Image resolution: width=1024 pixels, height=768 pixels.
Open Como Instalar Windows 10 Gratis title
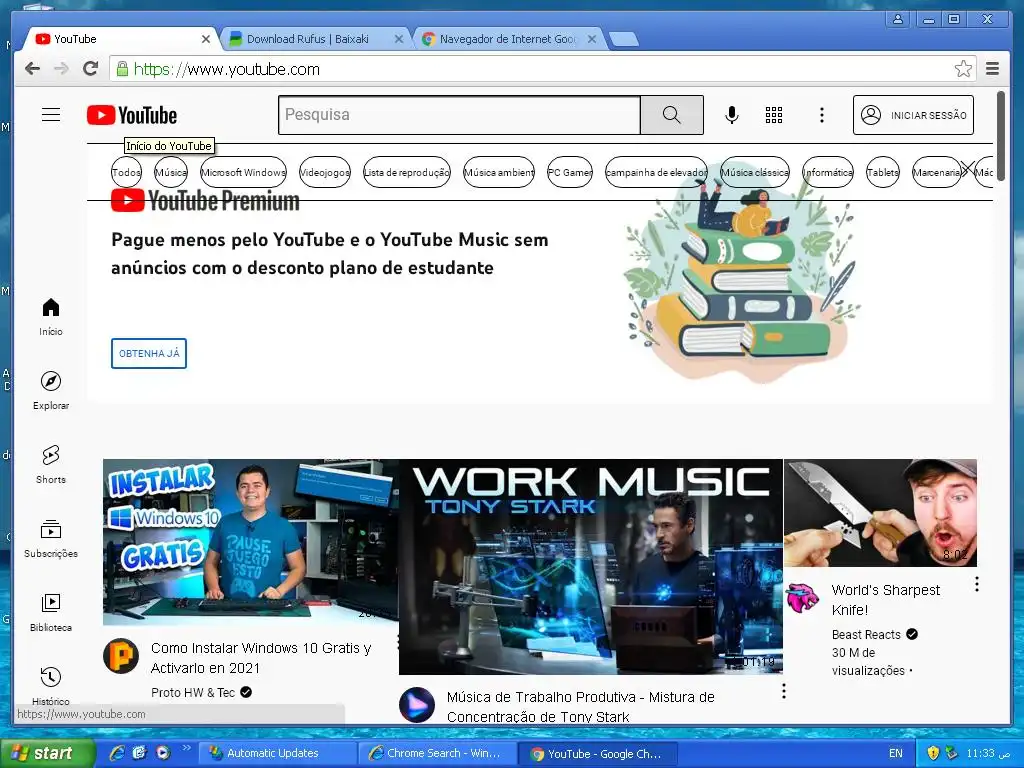(x=261, y=658)
